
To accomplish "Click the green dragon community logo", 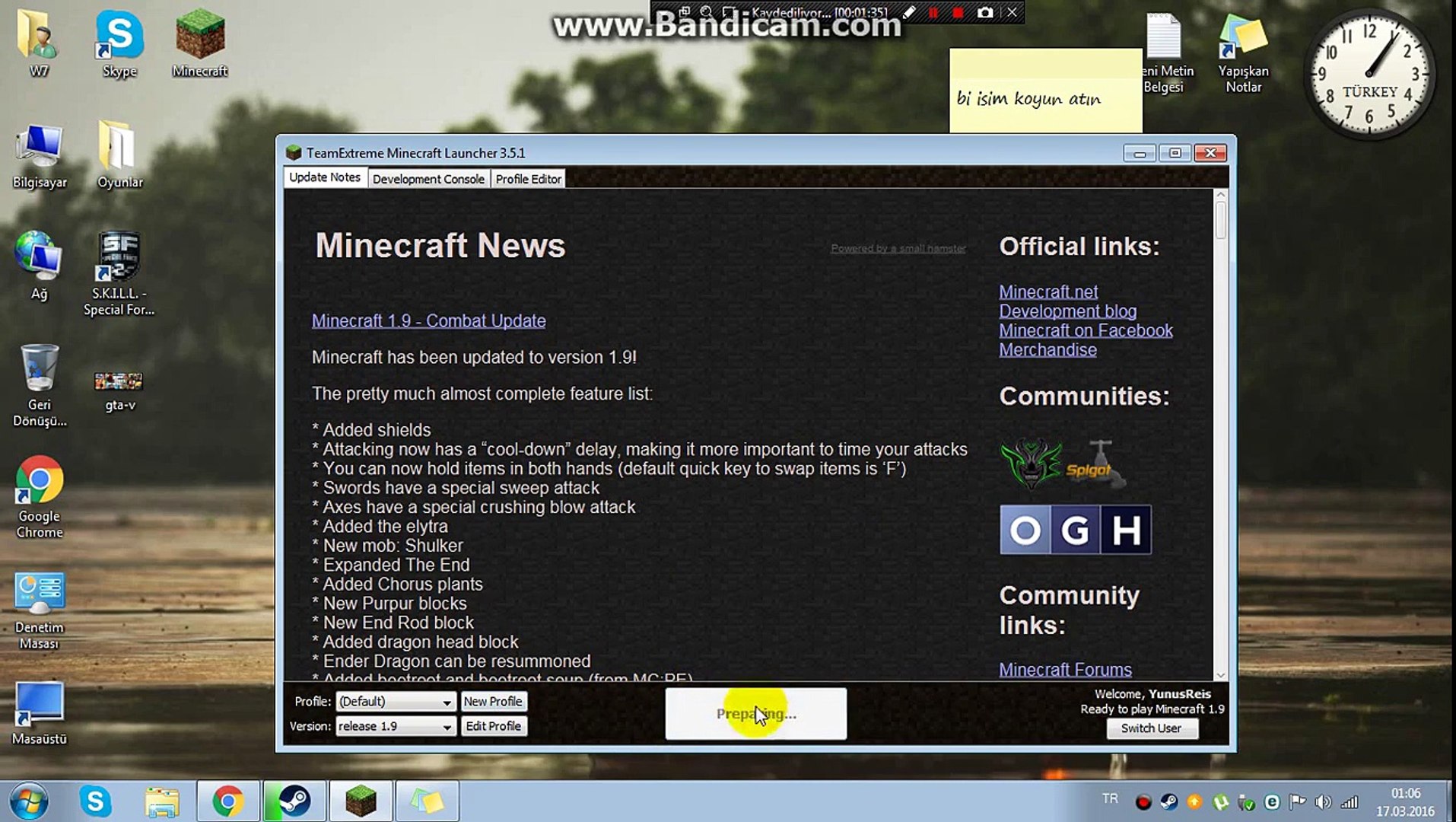I will [x=1031, y=463].
